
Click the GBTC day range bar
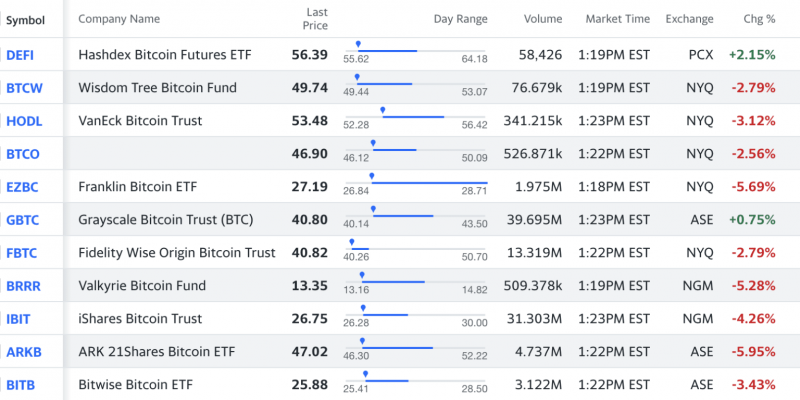[x=404, y=215]
